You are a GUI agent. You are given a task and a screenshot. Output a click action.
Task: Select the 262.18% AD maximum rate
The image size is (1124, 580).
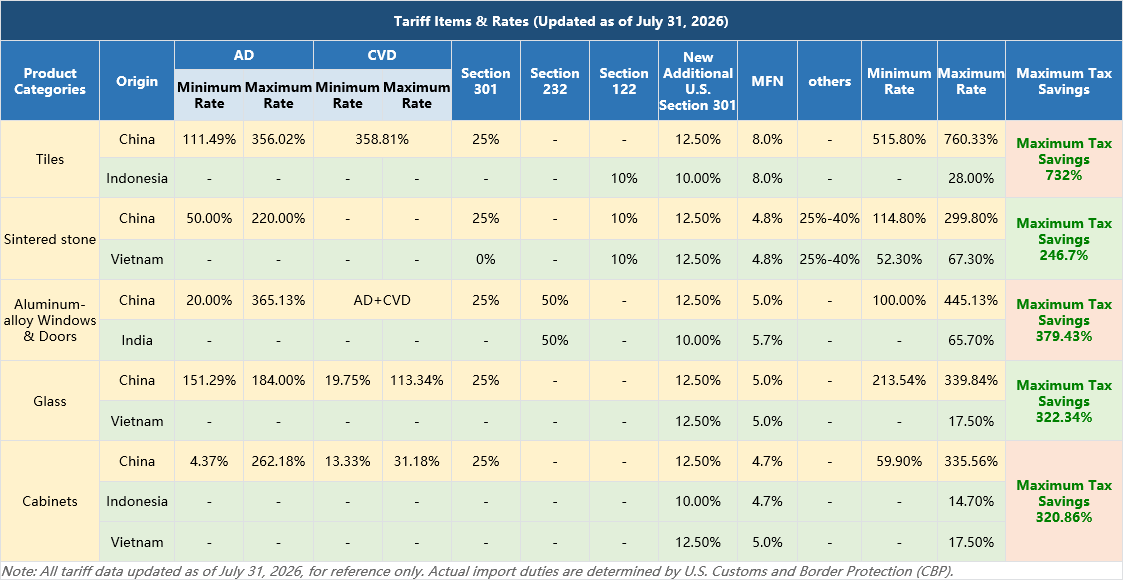point(278,461)
